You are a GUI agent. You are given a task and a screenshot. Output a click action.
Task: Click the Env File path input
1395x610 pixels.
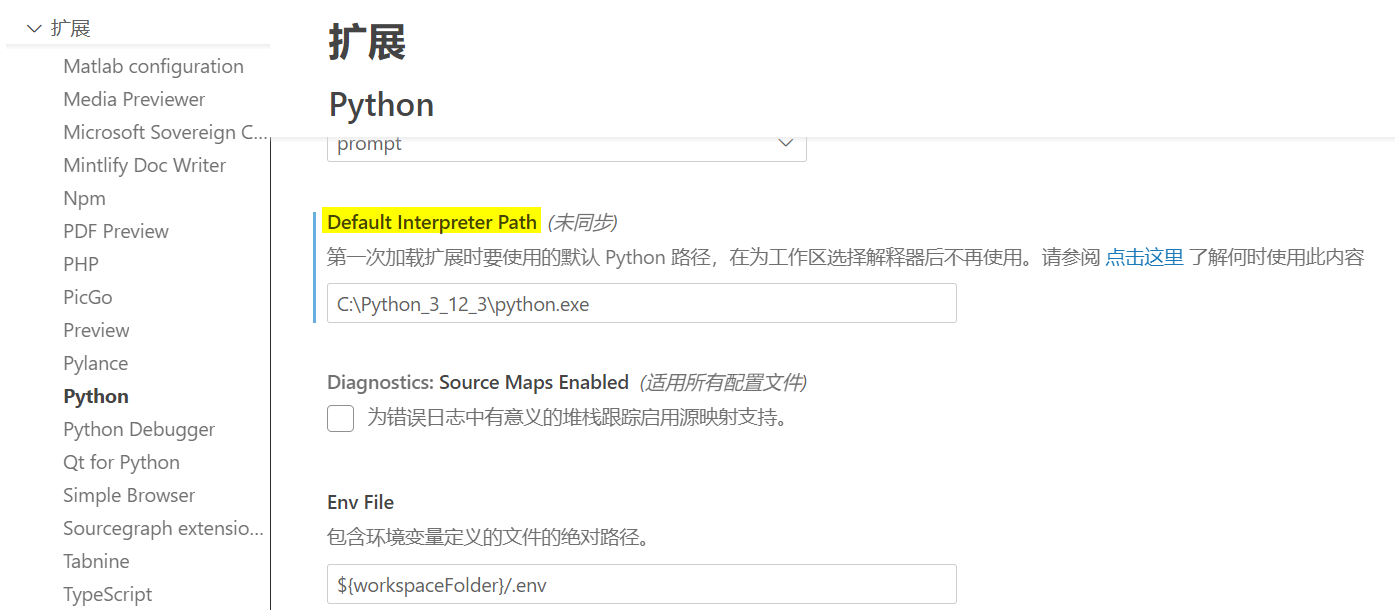pyautogui.click(x=641, y=585)
